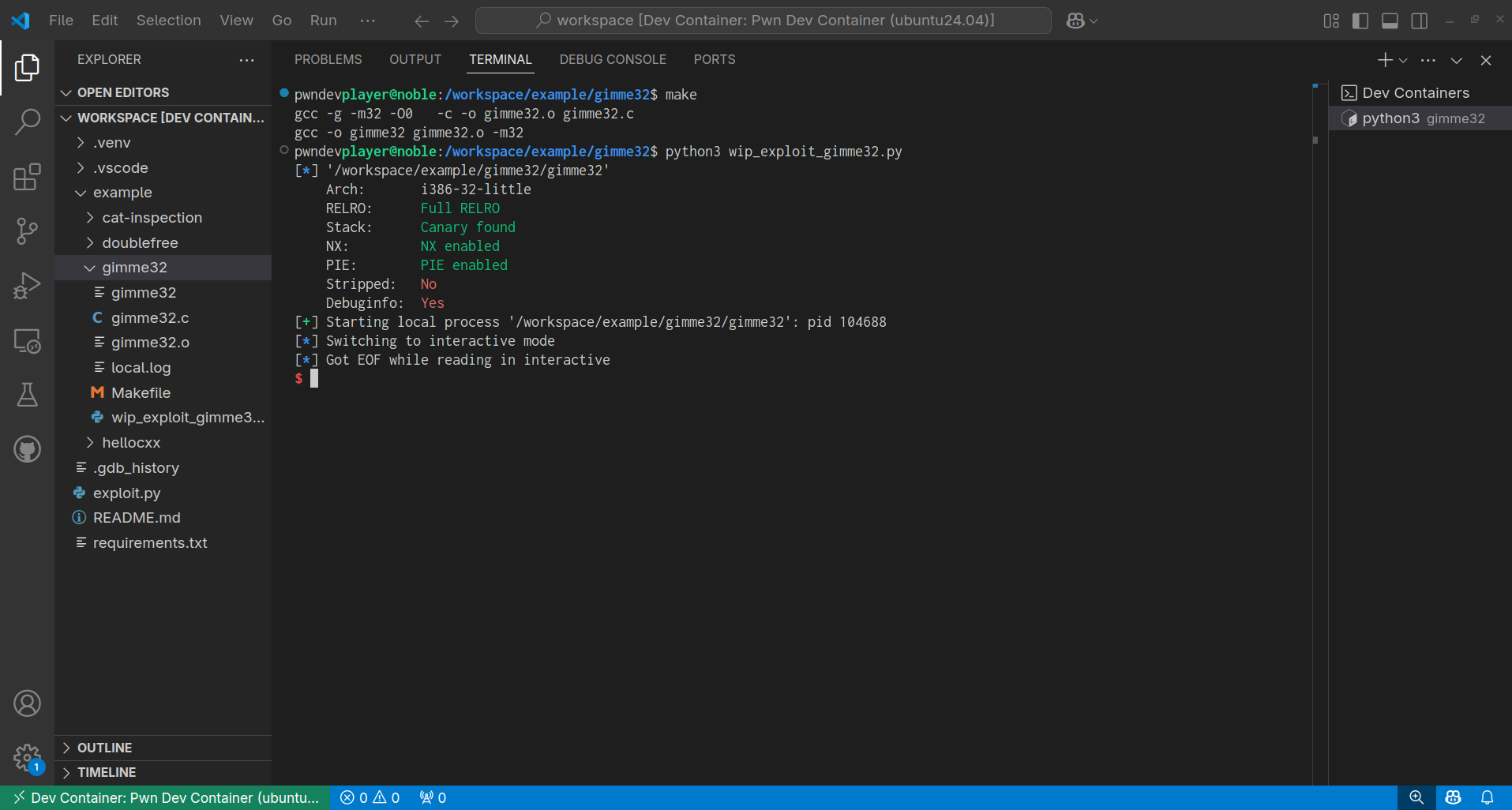Open the Selection menu
The width and height of the screenshot is (1512, 810).
click(x=168, y=21)
